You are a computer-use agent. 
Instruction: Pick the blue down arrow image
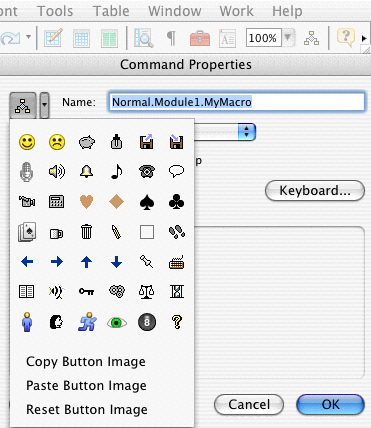(x=116, y=262)
